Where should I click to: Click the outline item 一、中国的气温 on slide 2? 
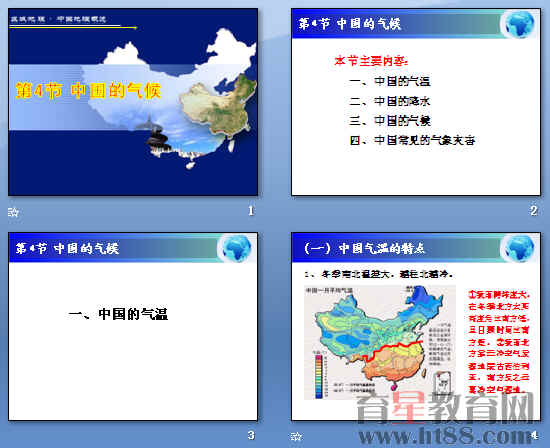click(389, 81)
